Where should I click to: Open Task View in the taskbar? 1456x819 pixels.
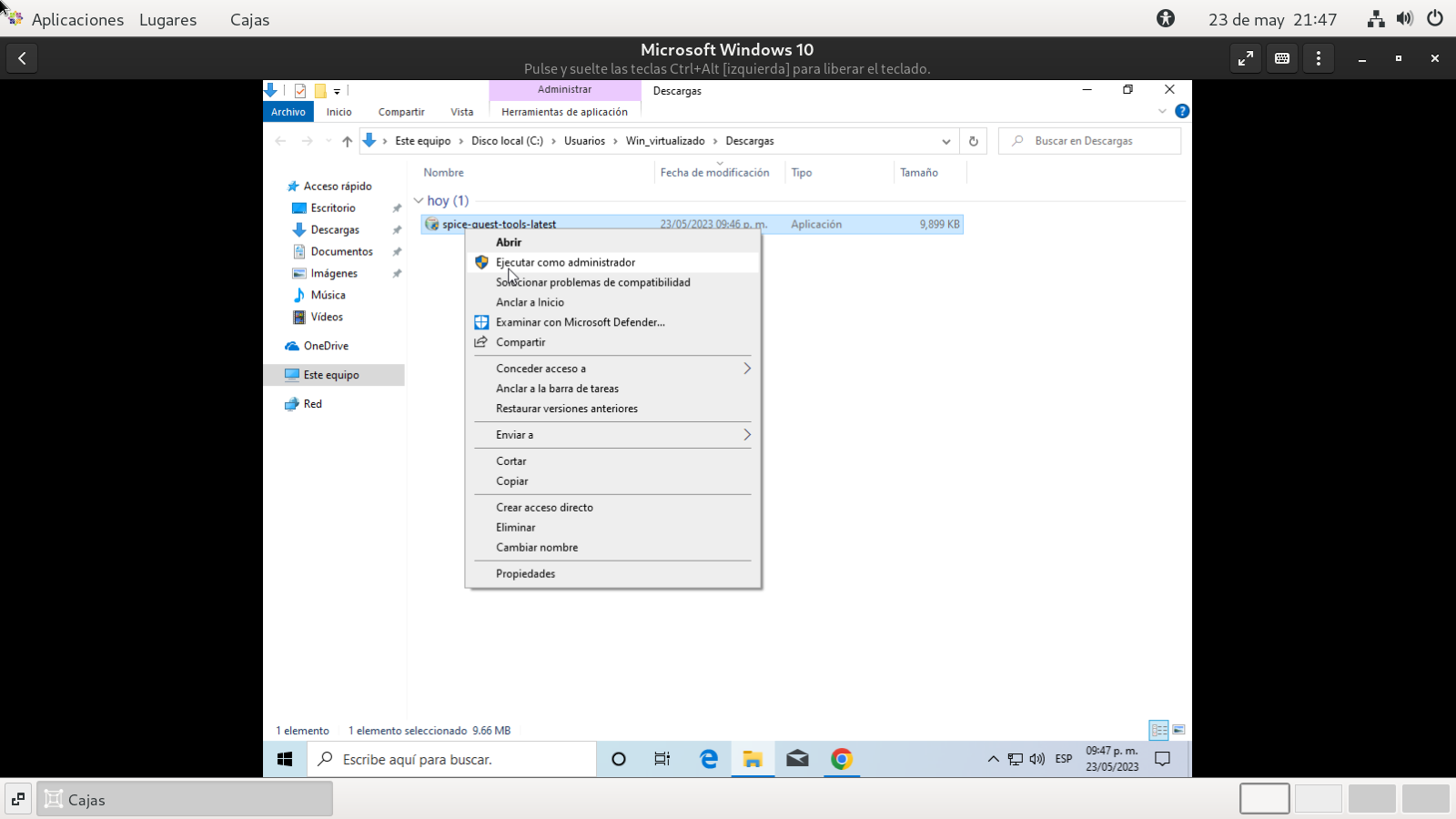point(662,759)
